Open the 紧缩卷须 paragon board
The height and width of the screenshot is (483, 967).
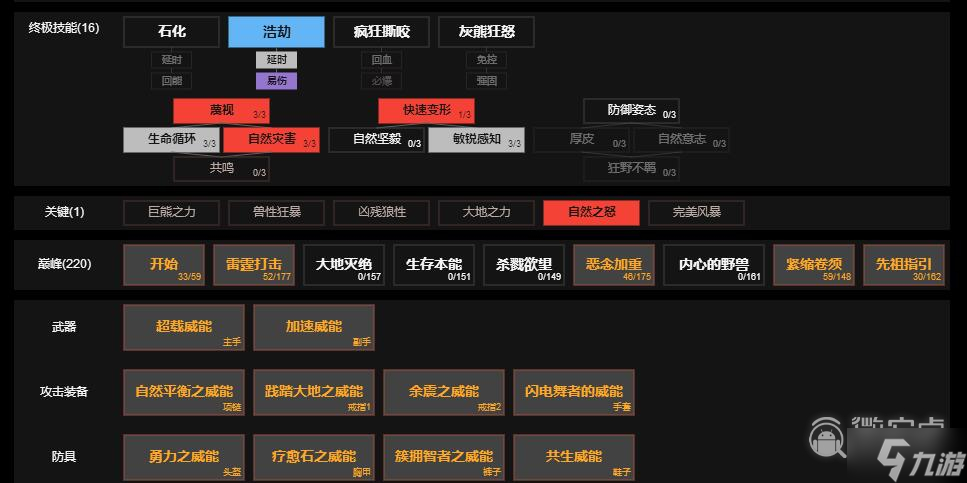point(814,265)
